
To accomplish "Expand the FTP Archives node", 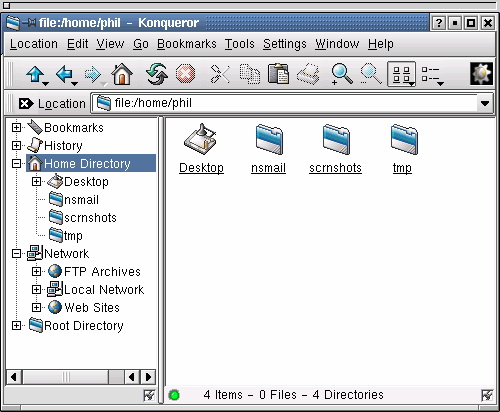I will pos(36,271).
